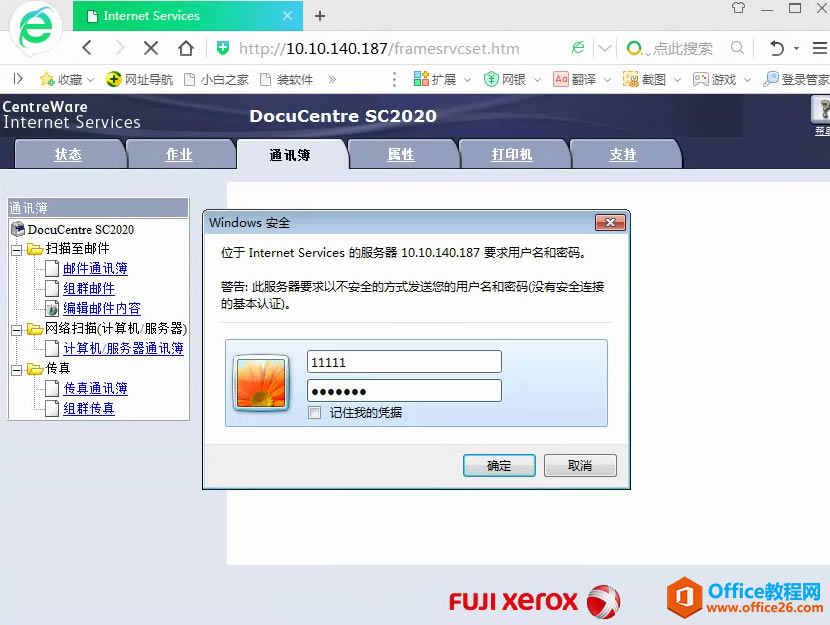Select the 通讯簿 tab
Screen dimensions: 830x625
click(x=290, y=155)
